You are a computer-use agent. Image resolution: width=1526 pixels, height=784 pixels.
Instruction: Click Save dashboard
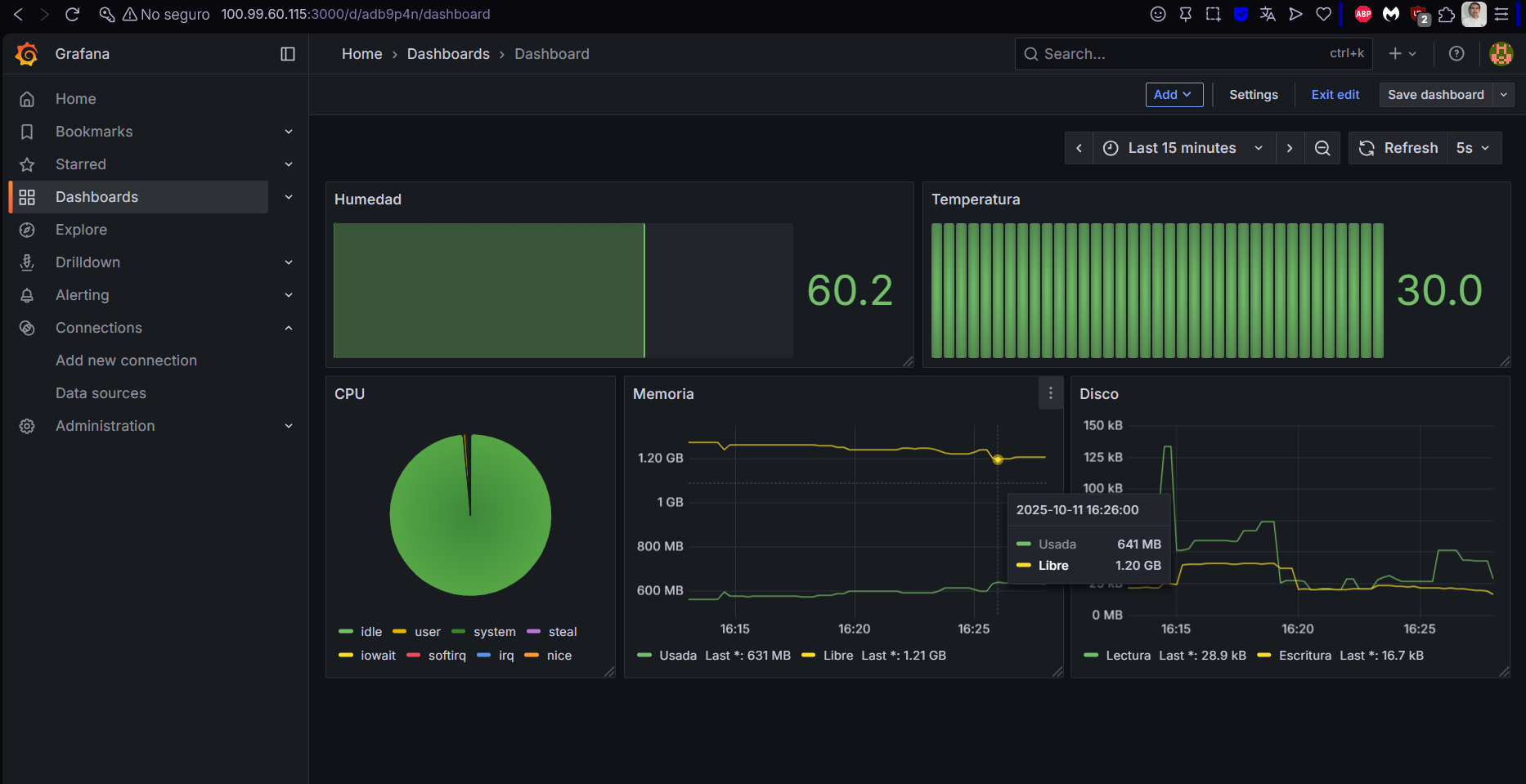tap(1435, 95)
